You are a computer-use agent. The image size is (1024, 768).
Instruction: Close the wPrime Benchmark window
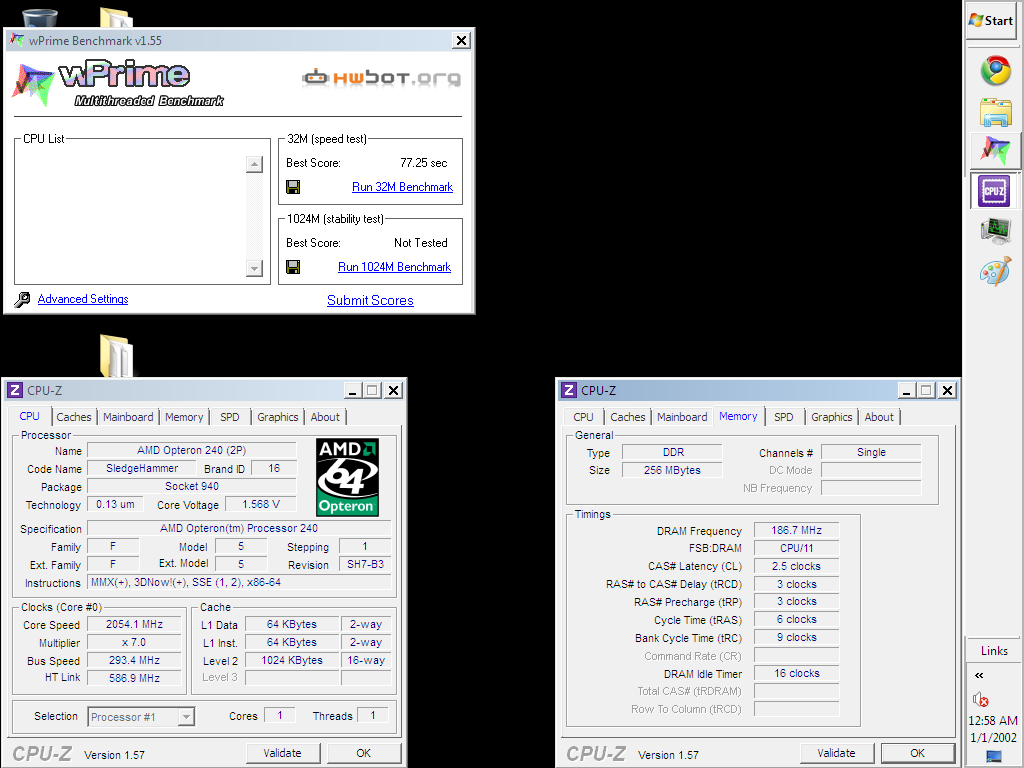point(461,40)
